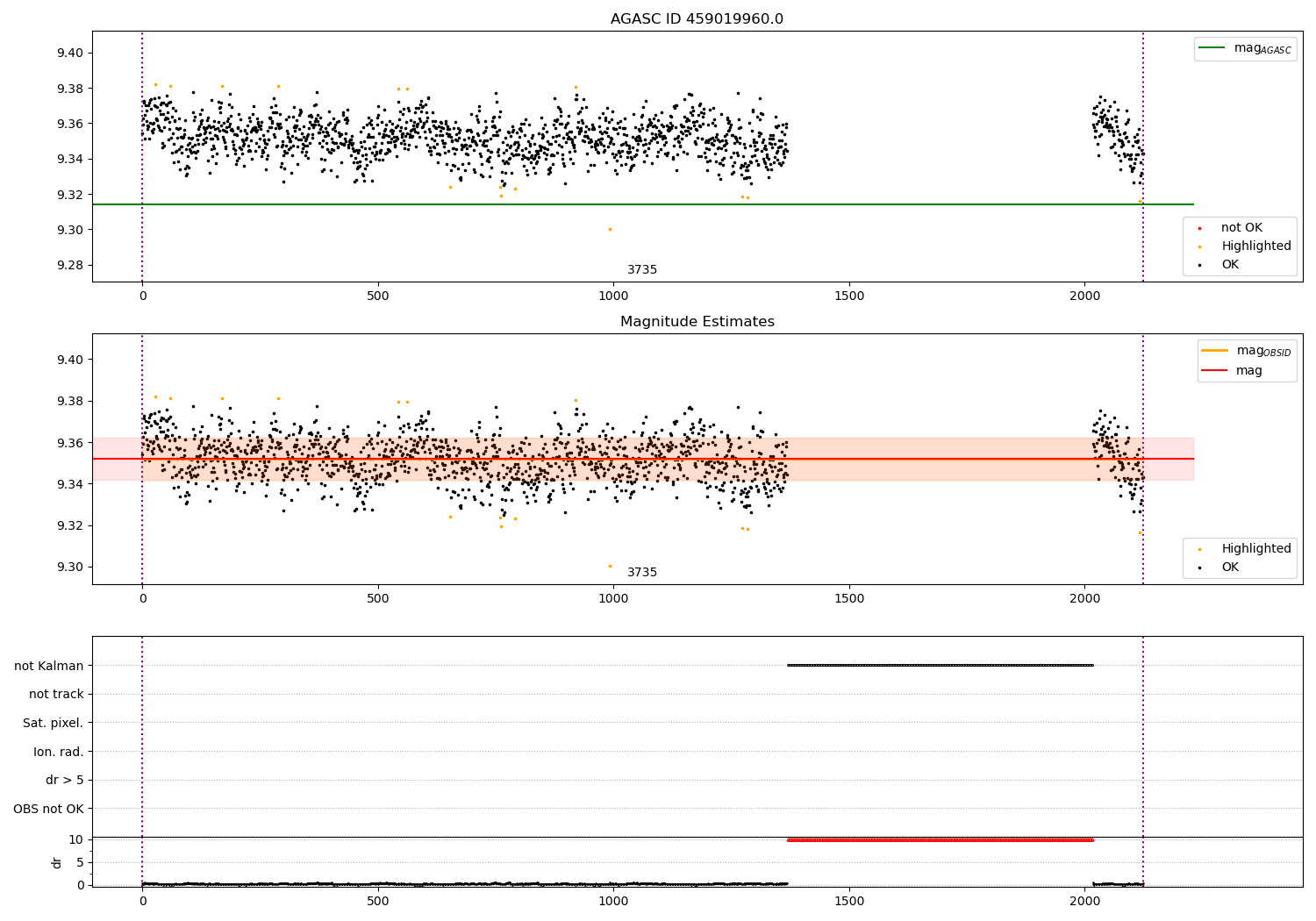Screen dimensions: 1316x921
Task: Click the OK legend entry in top plot
Action: point(1219,265)
